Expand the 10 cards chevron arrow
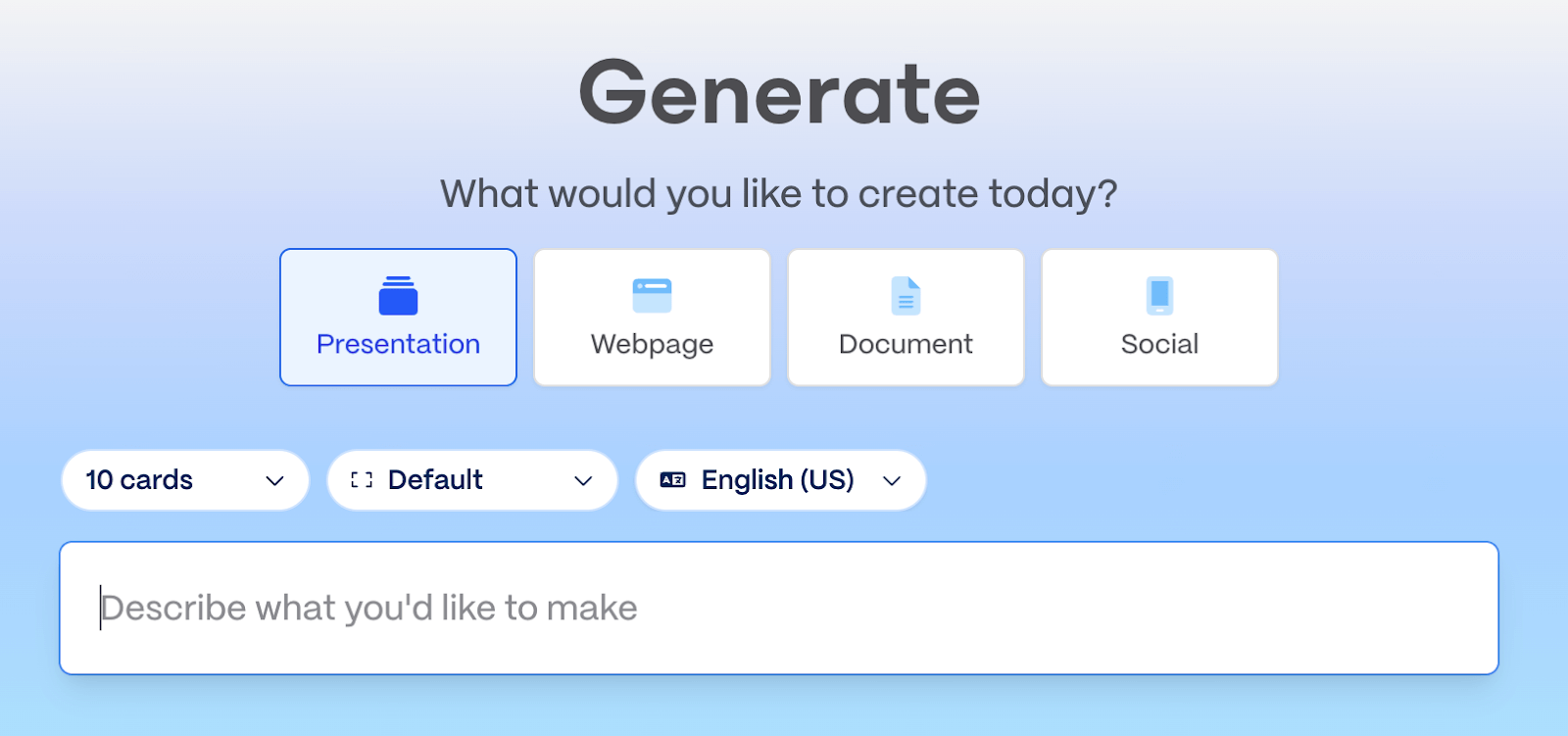 [x=275, y=481]
